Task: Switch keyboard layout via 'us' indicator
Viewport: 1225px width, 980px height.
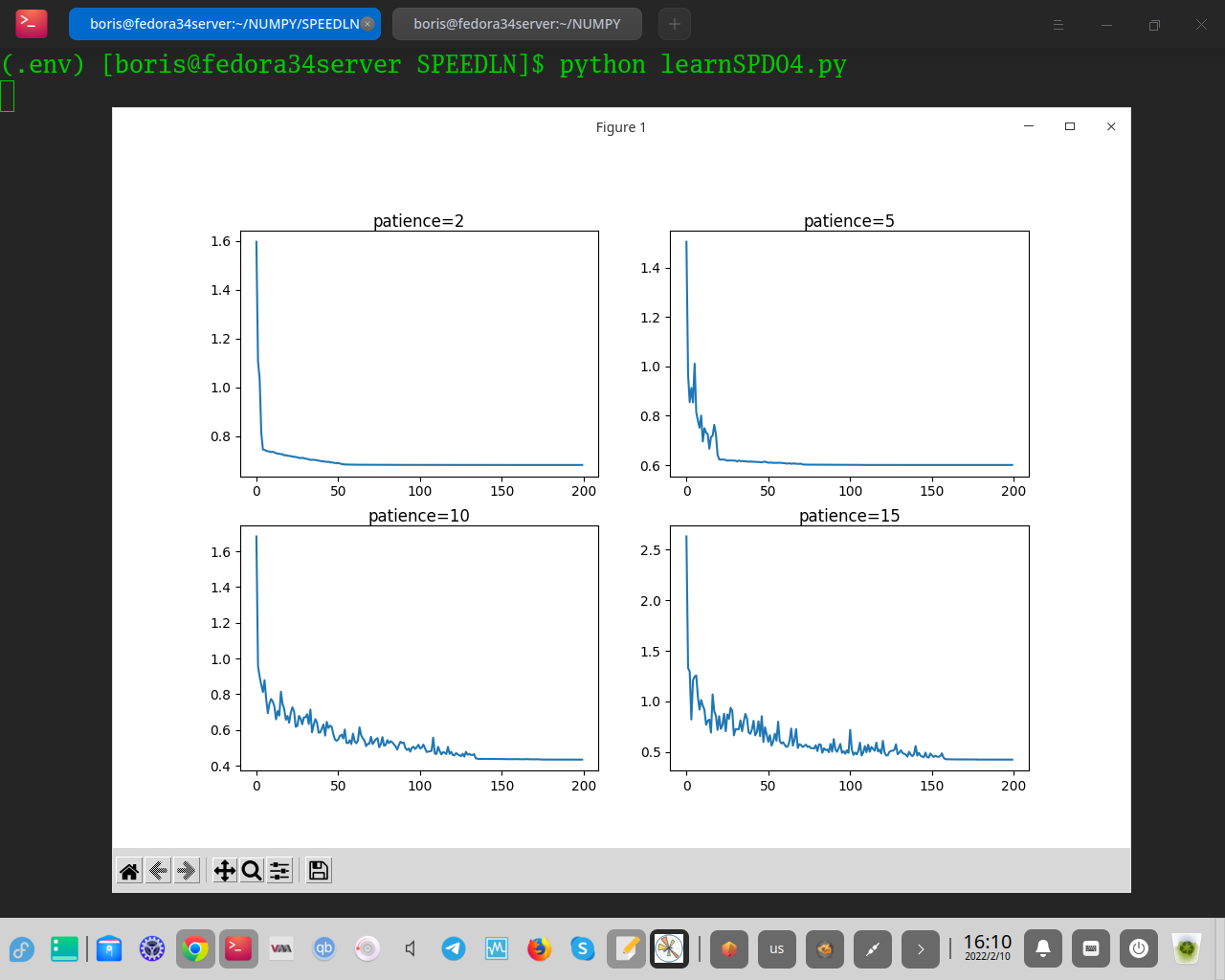Action: coord(777,948)
